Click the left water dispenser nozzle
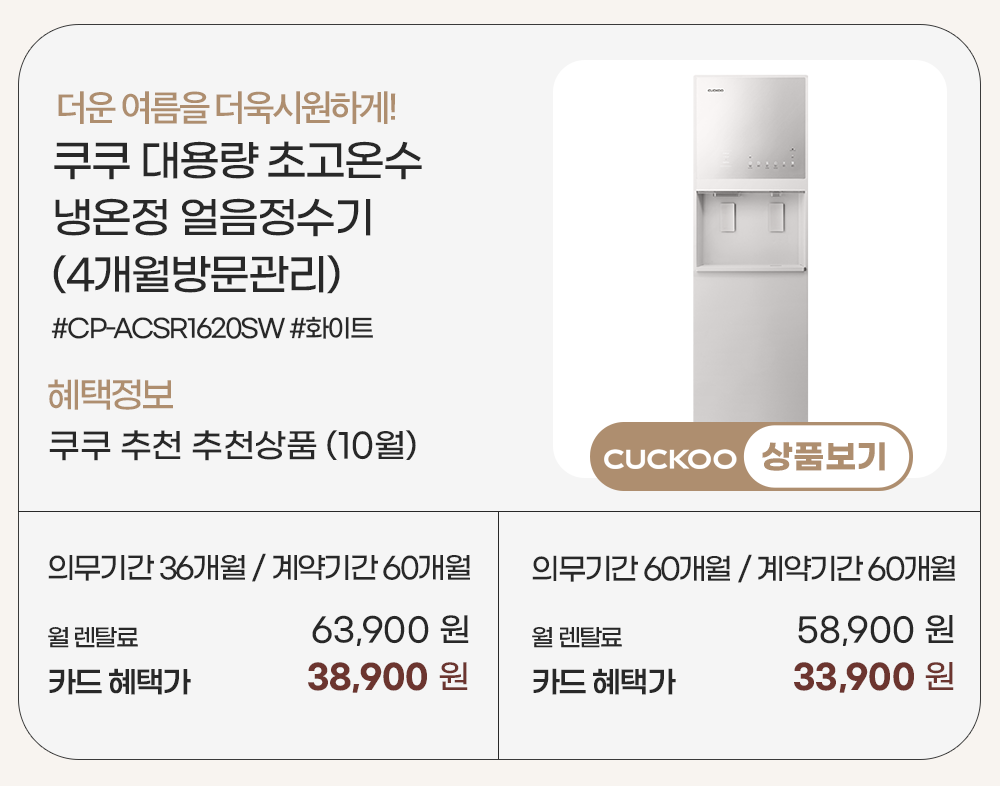Viewport: 1000px width, 786px height. (727, 217)
